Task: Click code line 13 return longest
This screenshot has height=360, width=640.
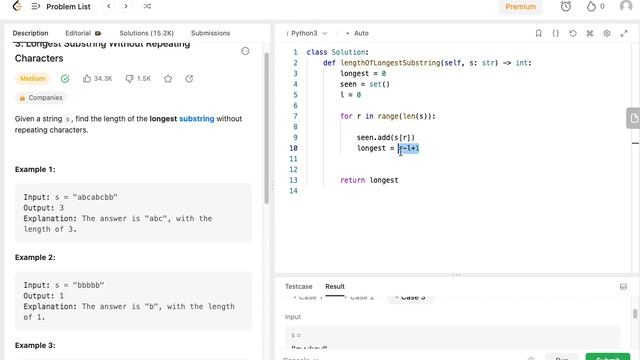Action: 369,180
